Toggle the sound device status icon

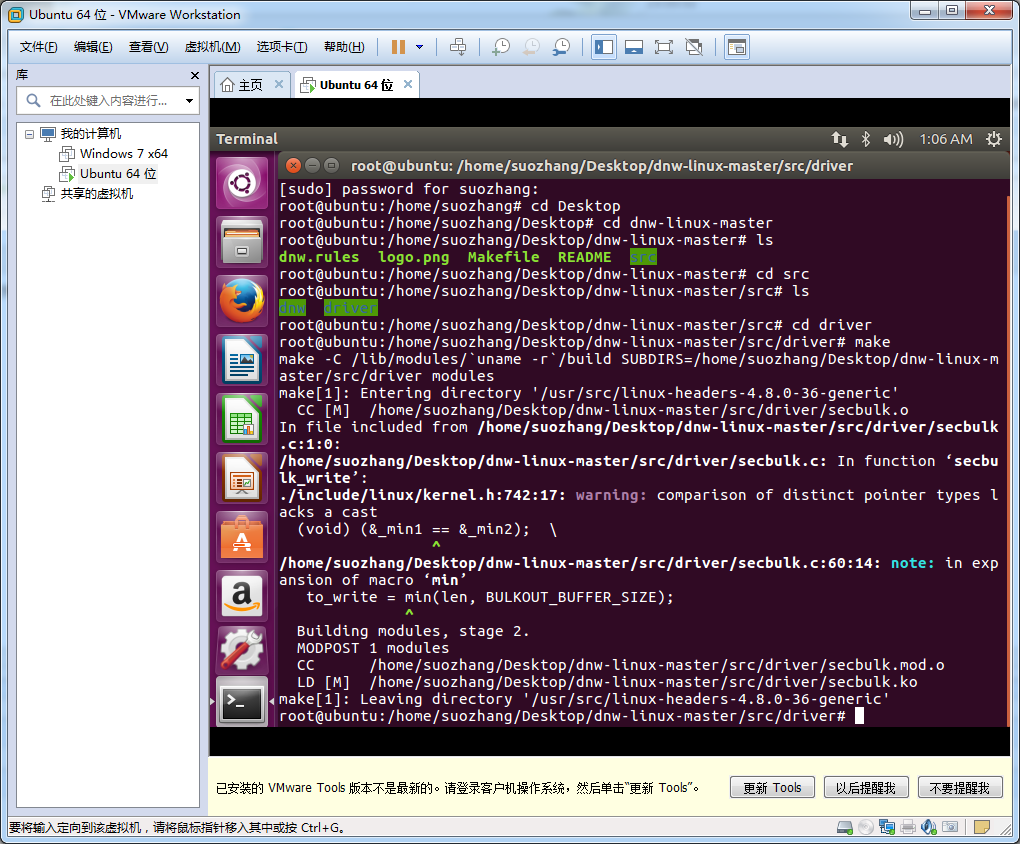click(x=927, y=827)
